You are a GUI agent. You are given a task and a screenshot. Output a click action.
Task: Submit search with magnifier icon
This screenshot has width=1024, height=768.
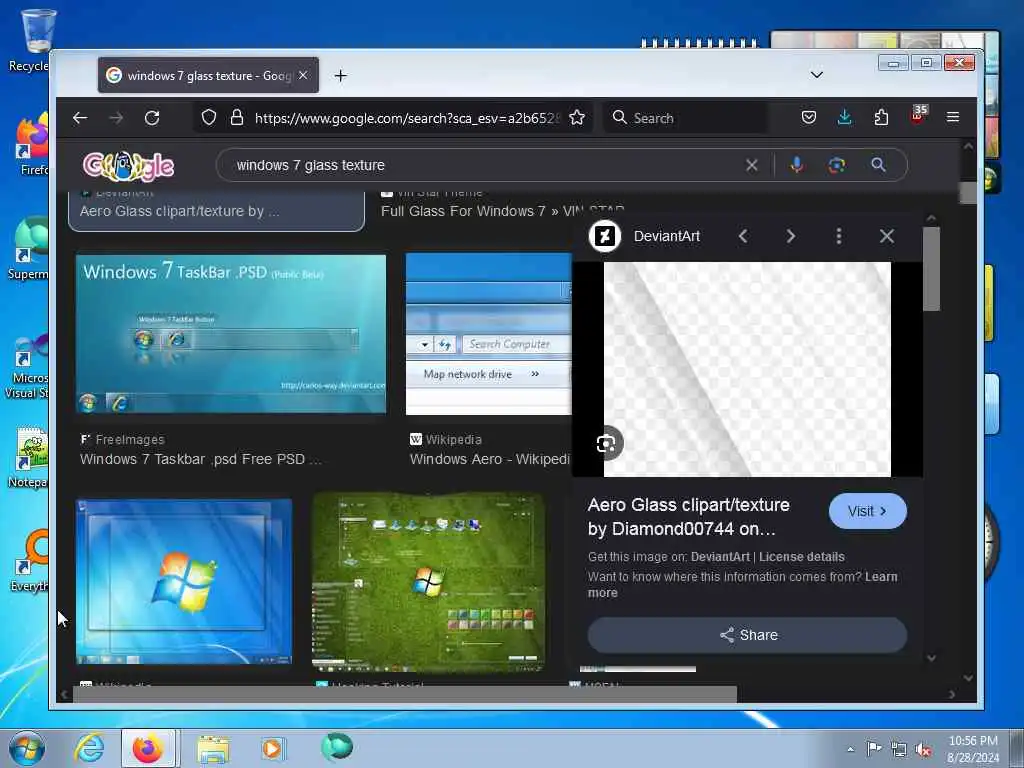[x=878, y=165]
